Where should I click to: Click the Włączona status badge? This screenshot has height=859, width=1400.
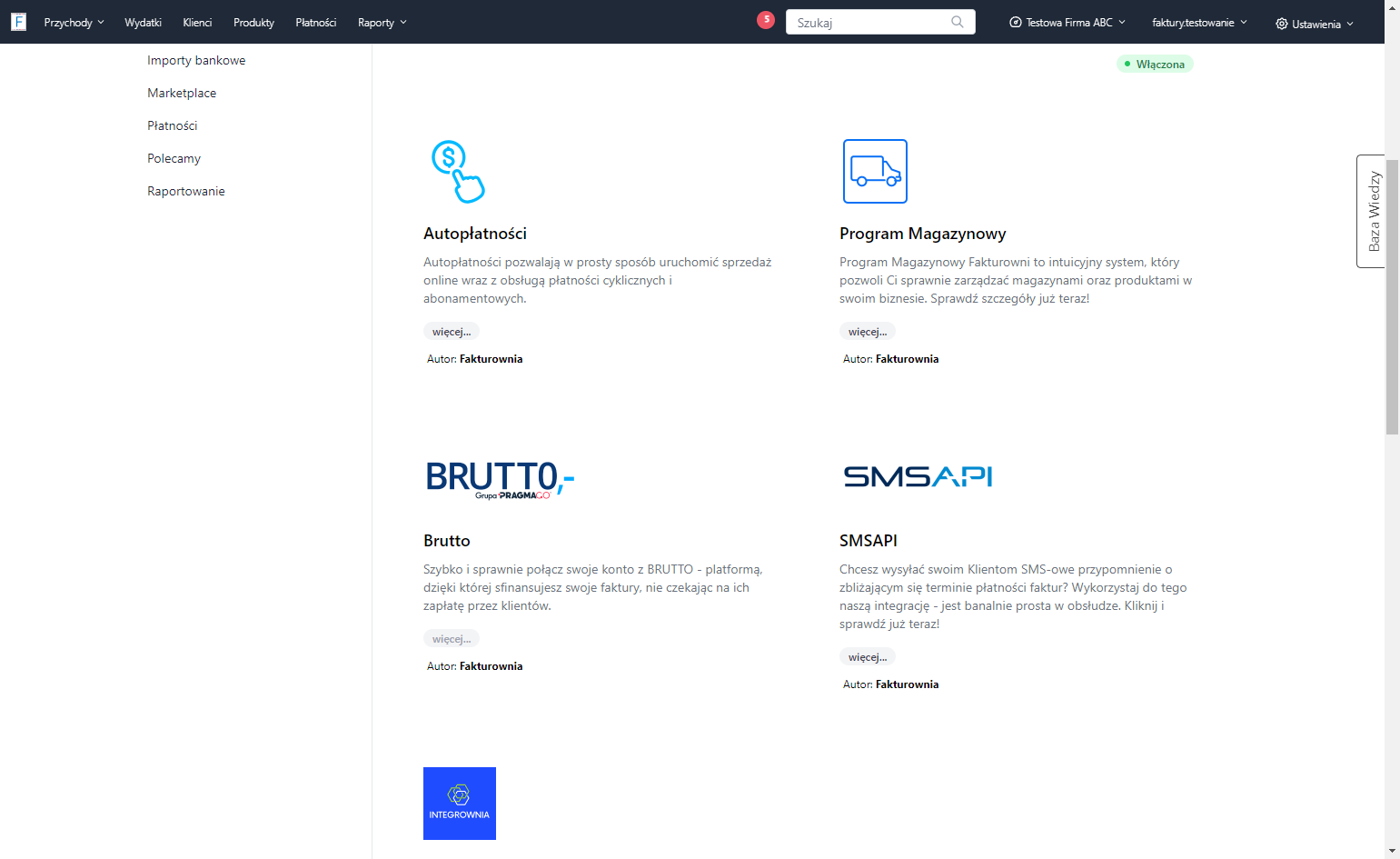tap(1155, 64)
